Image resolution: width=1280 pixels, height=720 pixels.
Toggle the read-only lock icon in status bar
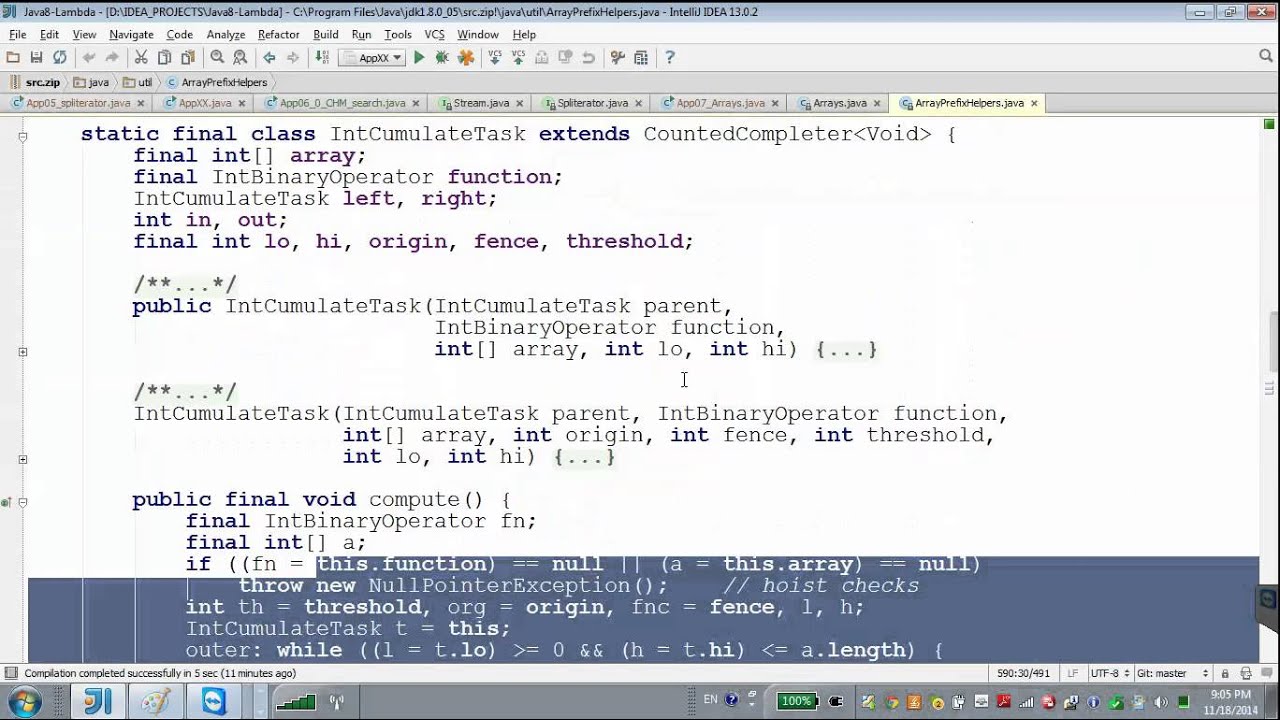[x=1226, y=673]
